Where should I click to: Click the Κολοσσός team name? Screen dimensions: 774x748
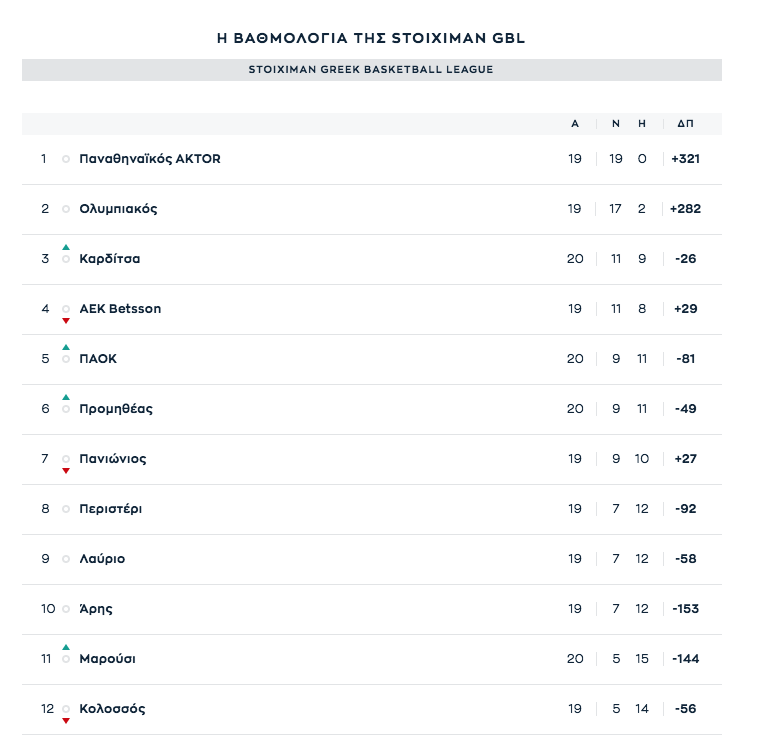click(112, 709)
